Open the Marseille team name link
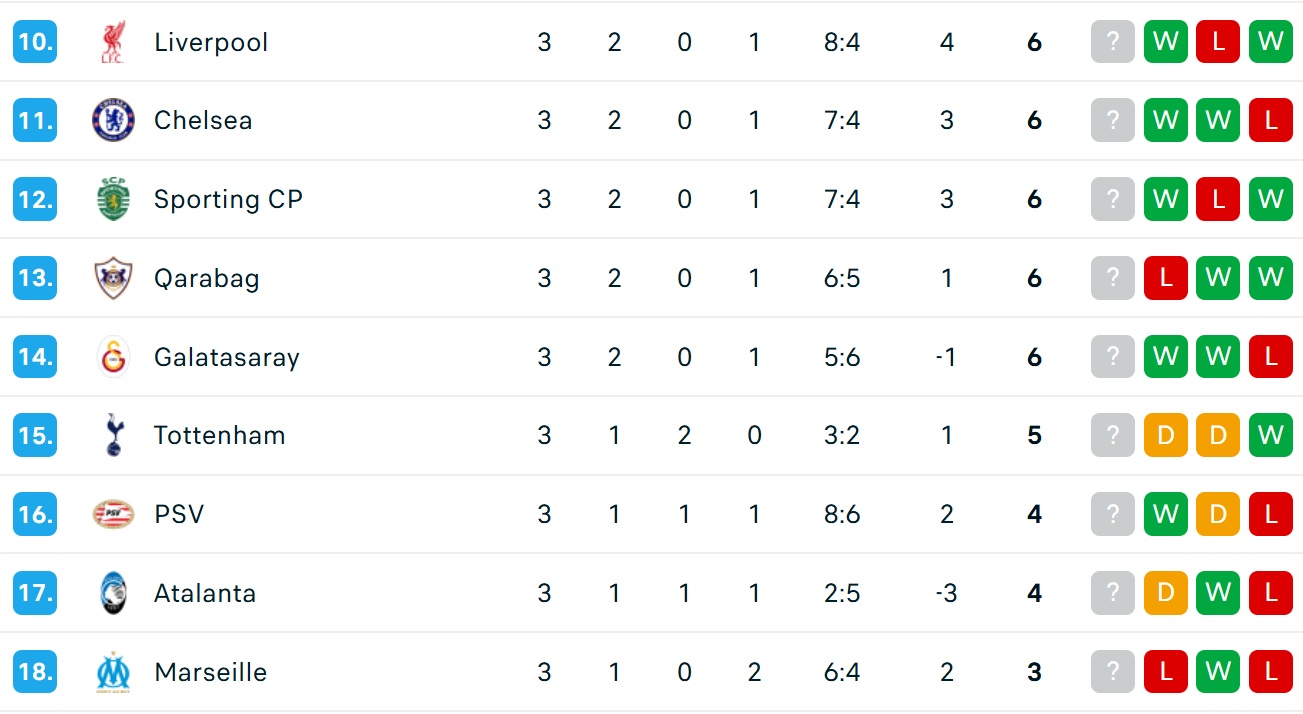Image resolution: width=1303 pixels, height=714 pixels. [210, 672]
